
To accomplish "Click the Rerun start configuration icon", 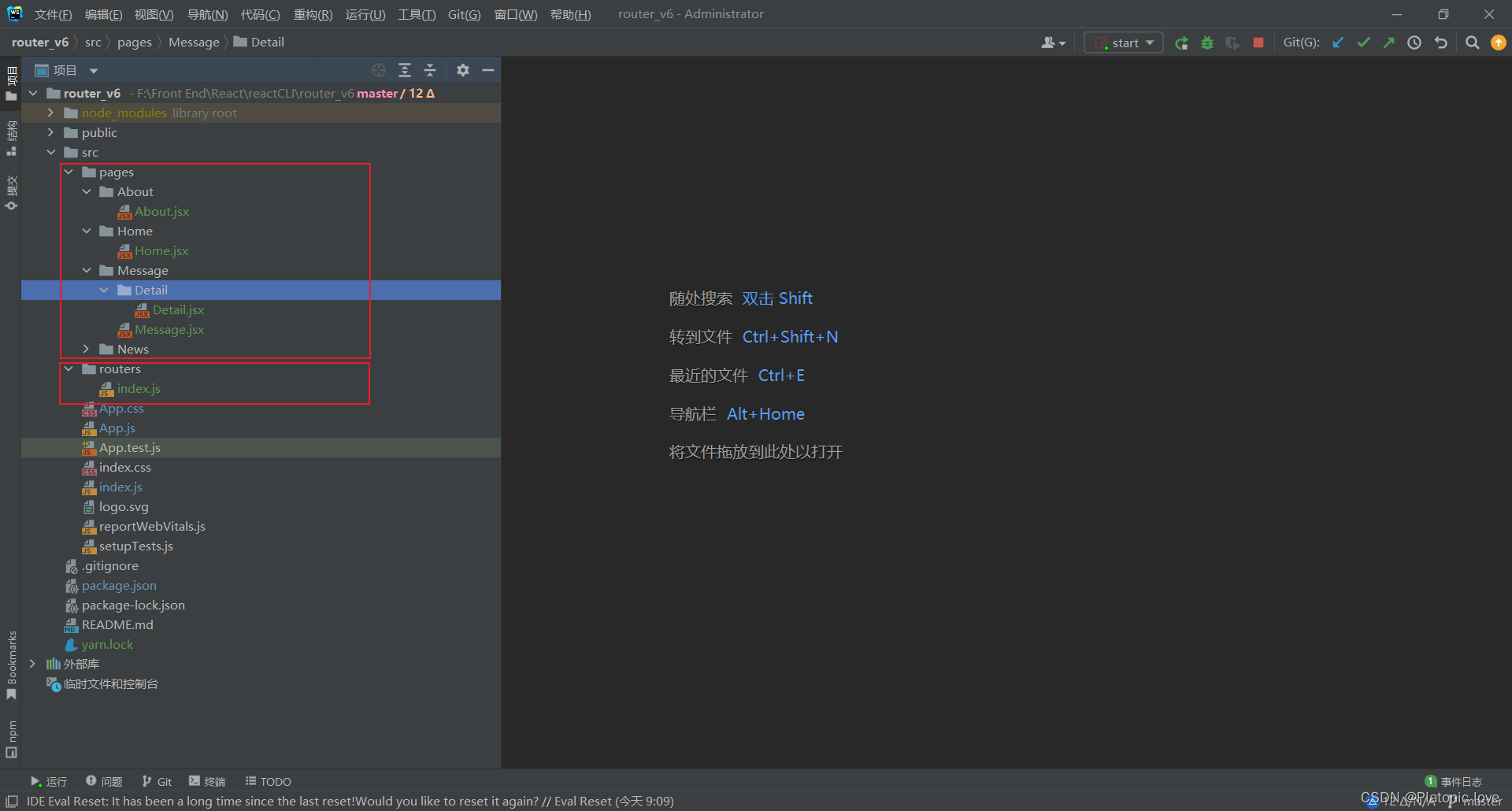I will point(1181,43).
